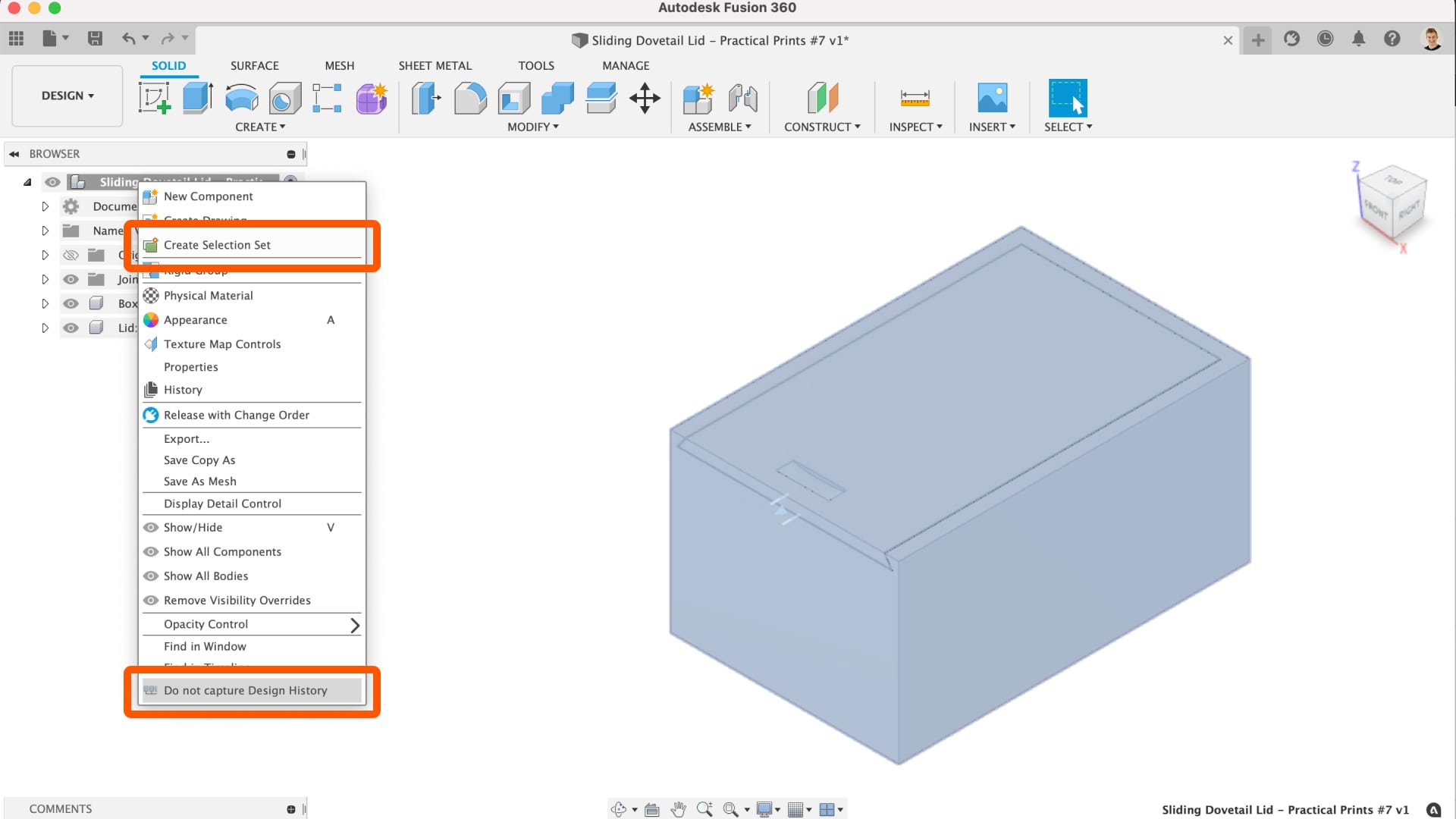Click the Joint tool icon
This screenshot has width=1456, height=819.
[x=742, y=99]
